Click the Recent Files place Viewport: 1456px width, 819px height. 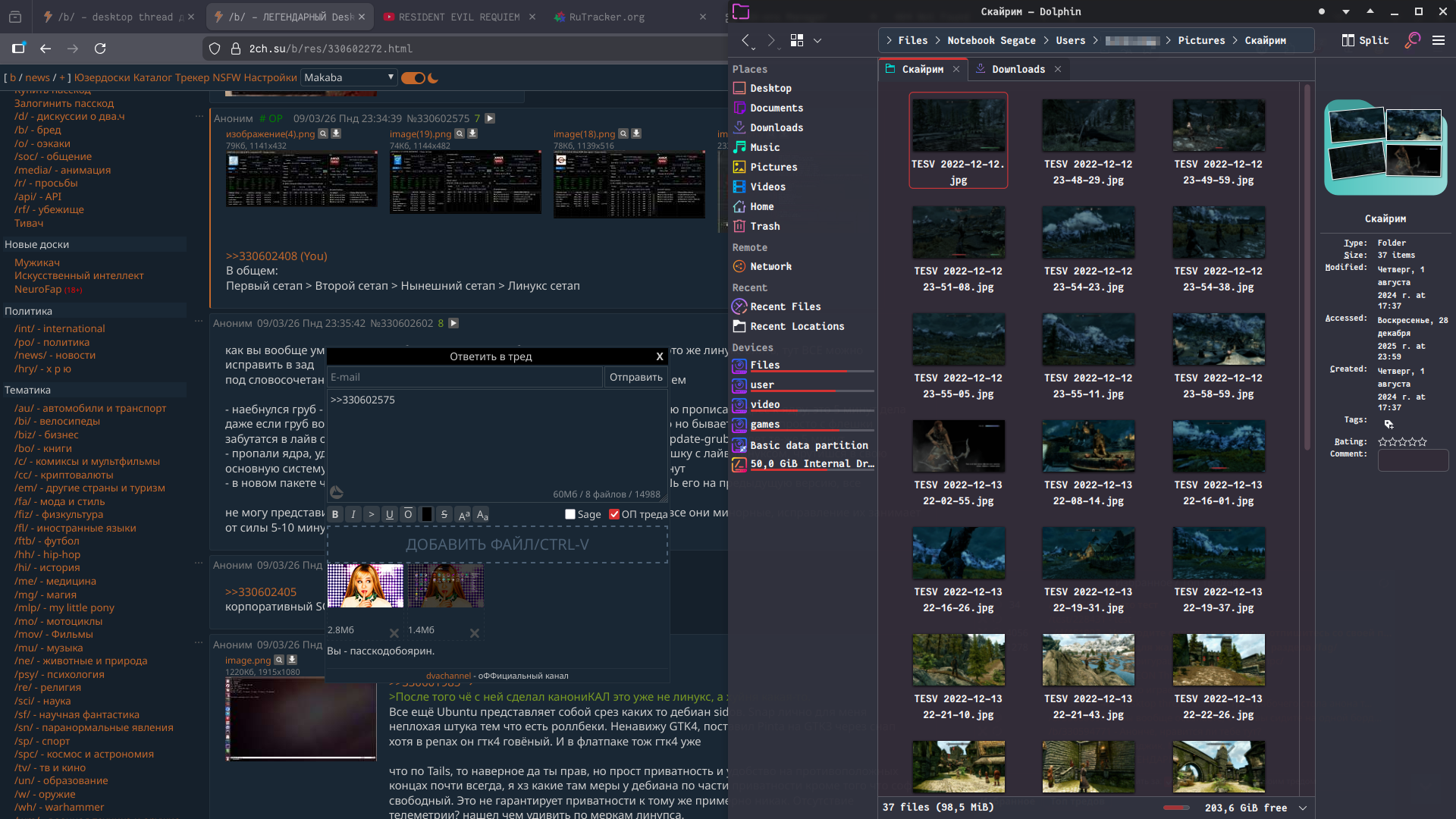tap(785, 306)
